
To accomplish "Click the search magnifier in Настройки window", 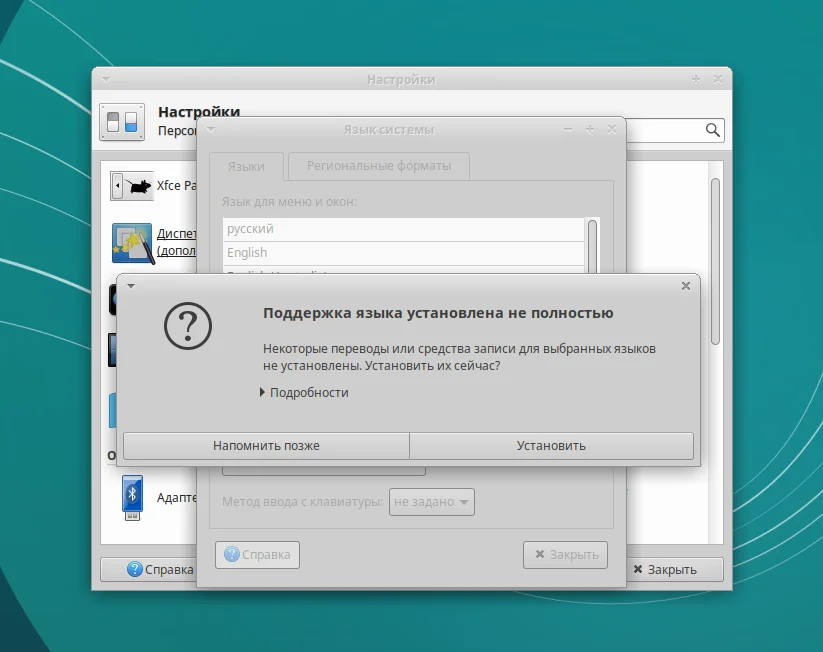I will (712, 130).
